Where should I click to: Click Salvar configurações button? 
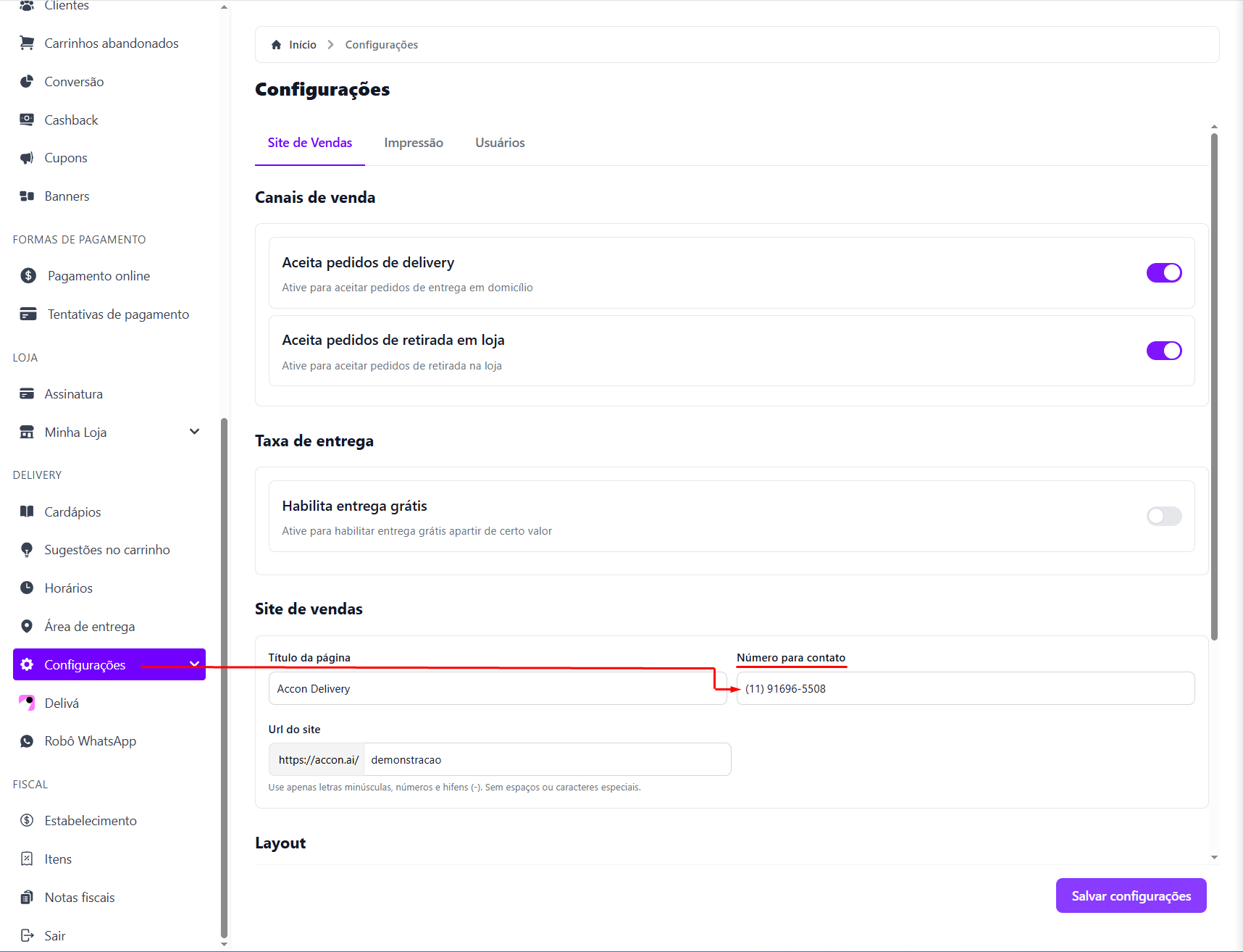click(1131, 895)
